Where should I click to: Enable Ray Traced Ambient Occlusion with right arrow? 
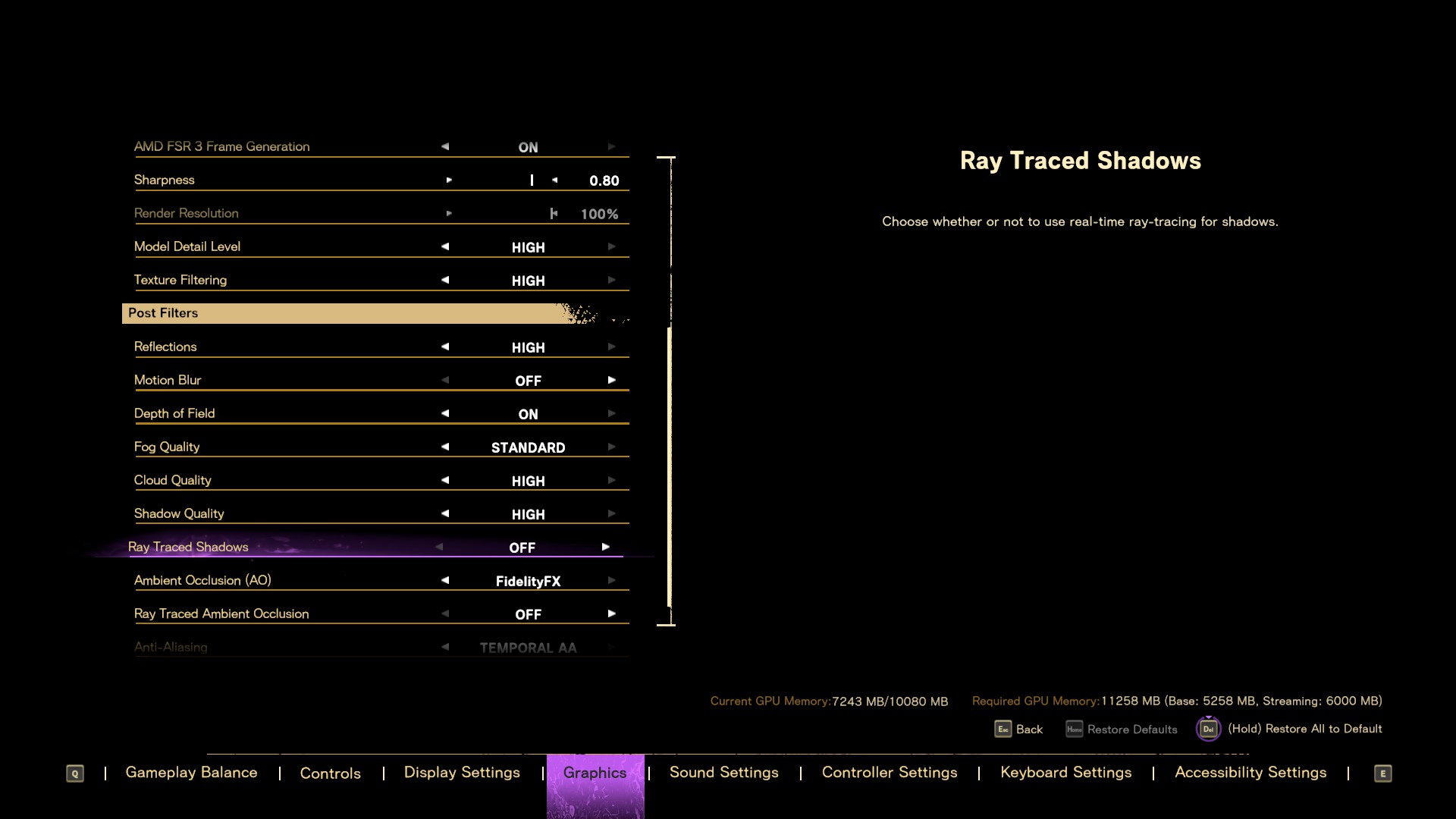[x=611, y=613]
